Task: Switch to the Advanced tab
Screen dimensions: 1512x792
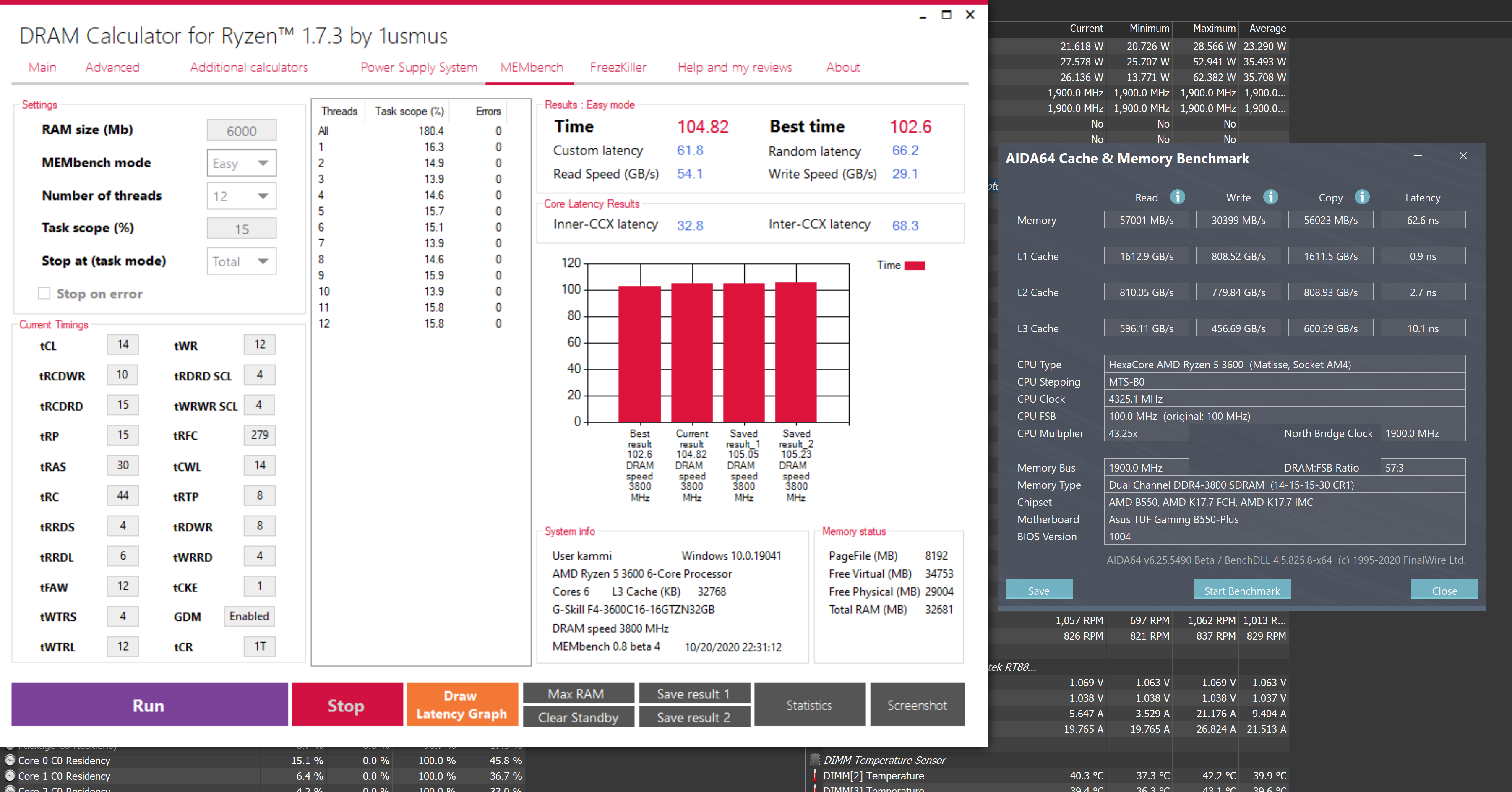Action: [x=112, y=68]
